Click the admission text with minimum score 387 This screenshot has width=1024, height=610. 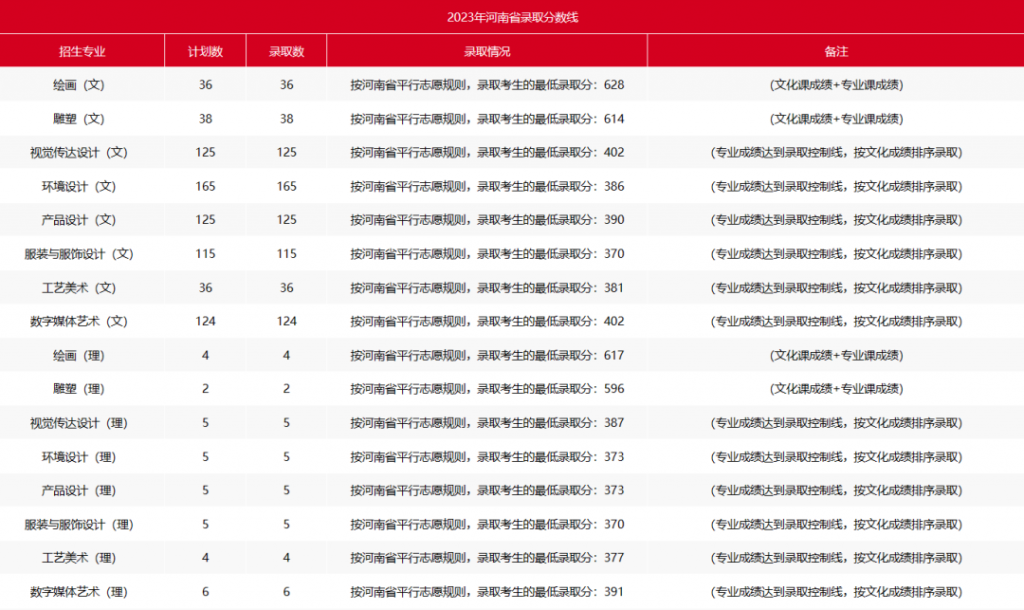(487, 423)
